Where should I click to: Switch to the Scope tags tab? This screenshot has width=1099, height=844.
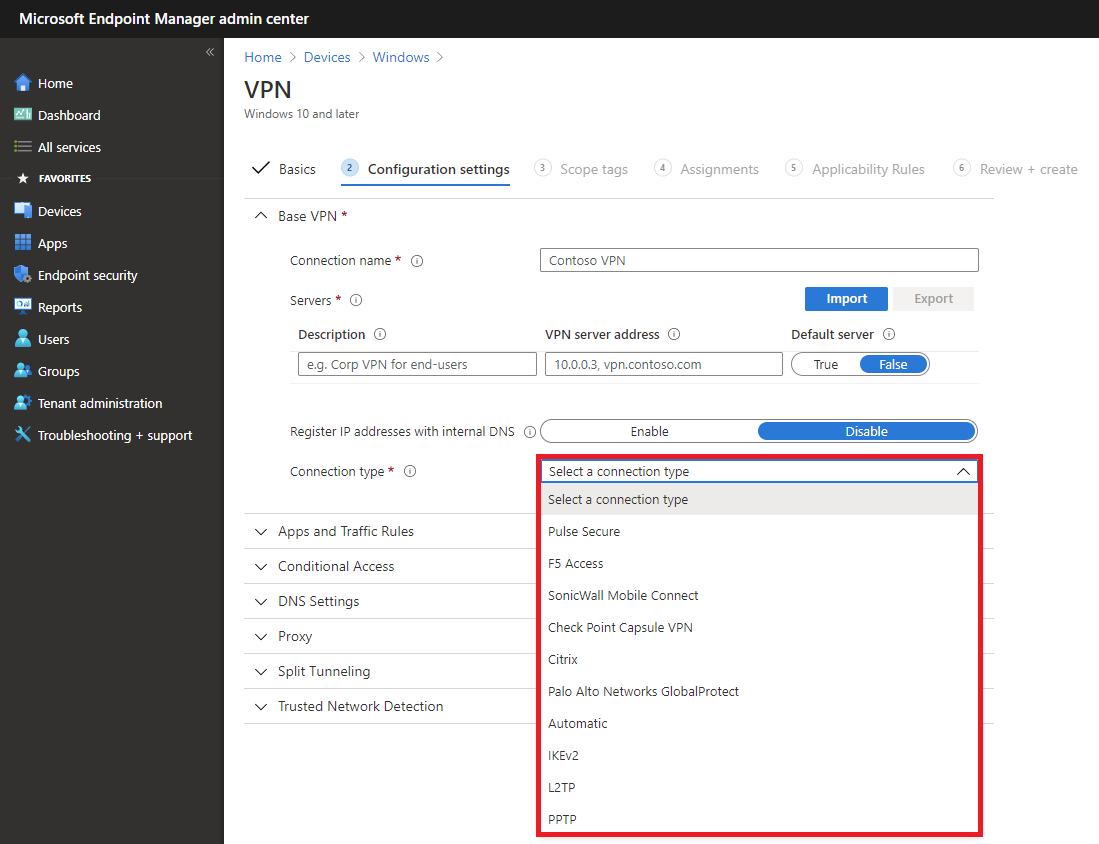593,170
